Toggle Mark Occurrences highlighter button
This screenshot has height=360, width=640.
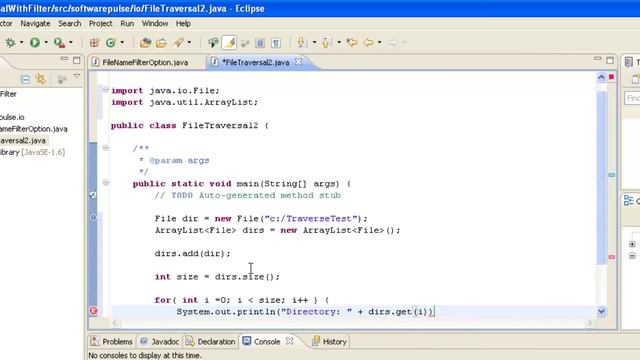point(229,42)
